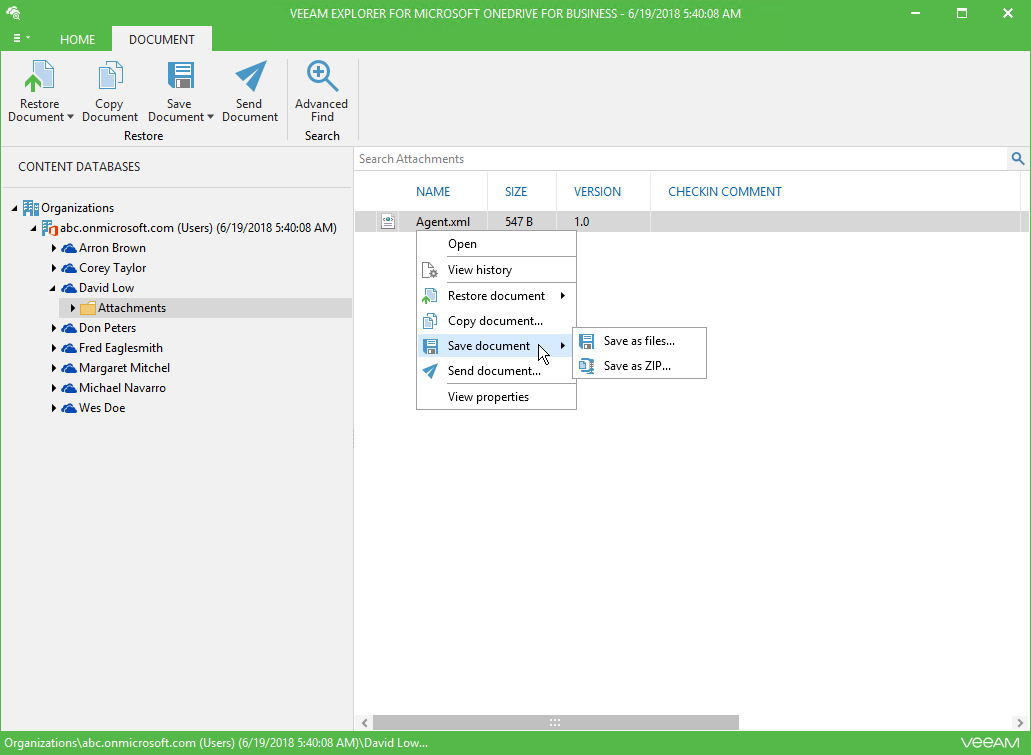Choose Send document... in context menu

point(497,371)
